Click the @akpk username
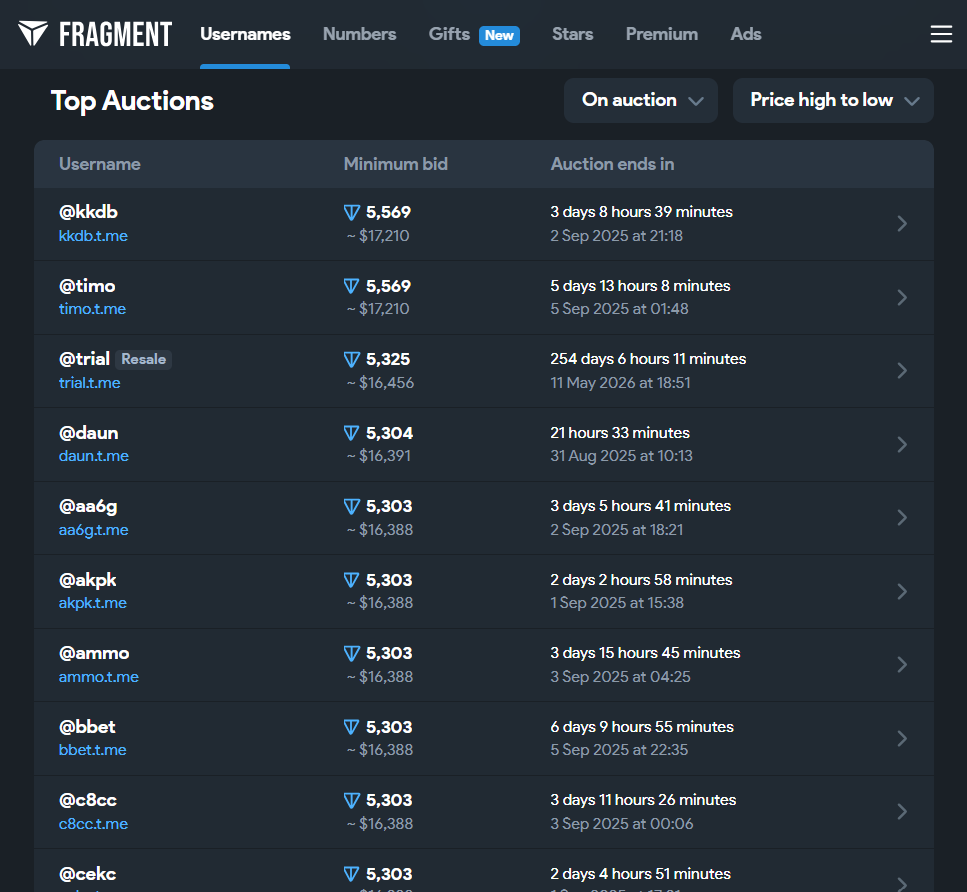 coord(88,580)
